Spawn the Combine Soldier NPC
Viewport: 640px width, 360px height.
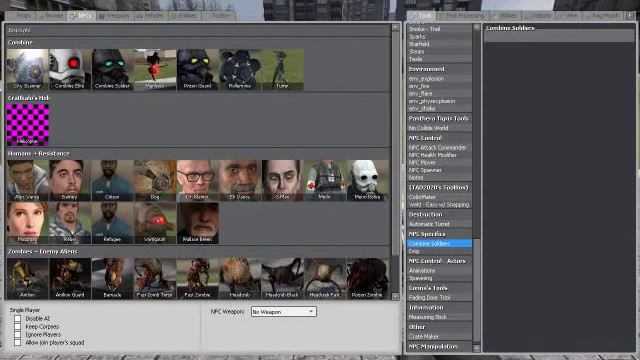pyautogui.click(x=112, y=70)
